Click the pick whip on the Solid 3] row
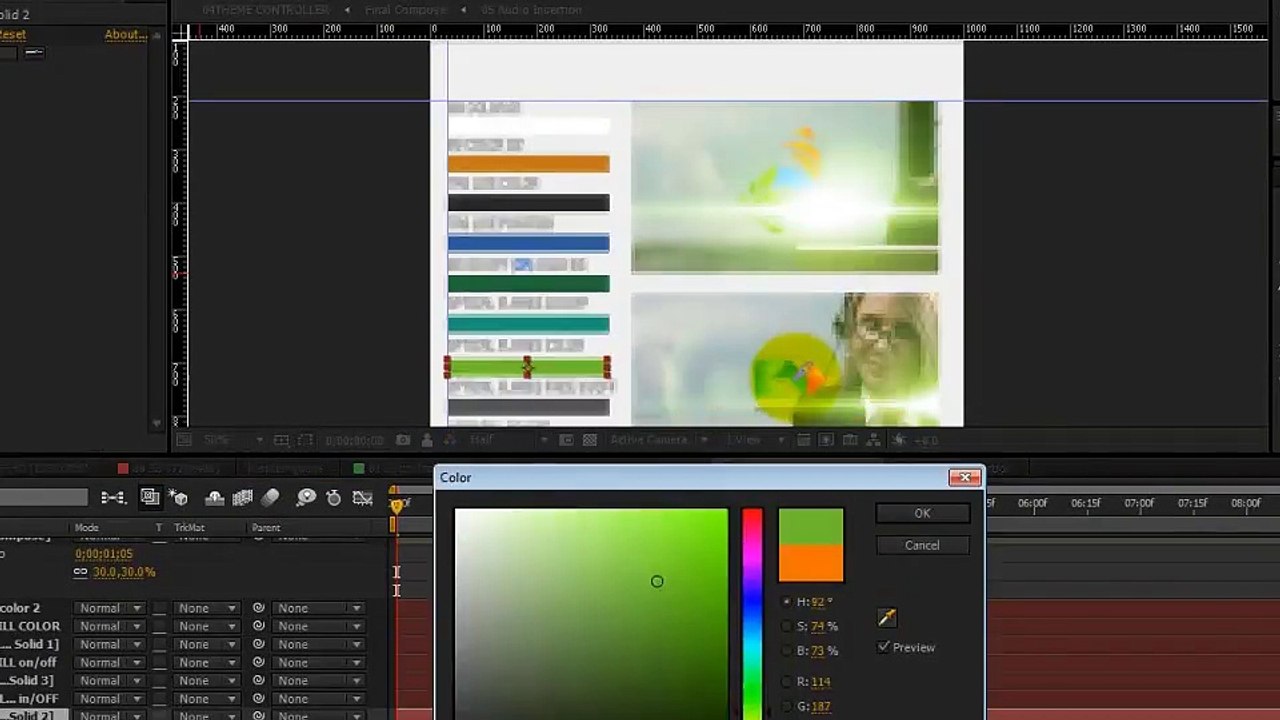 [258, 680]
